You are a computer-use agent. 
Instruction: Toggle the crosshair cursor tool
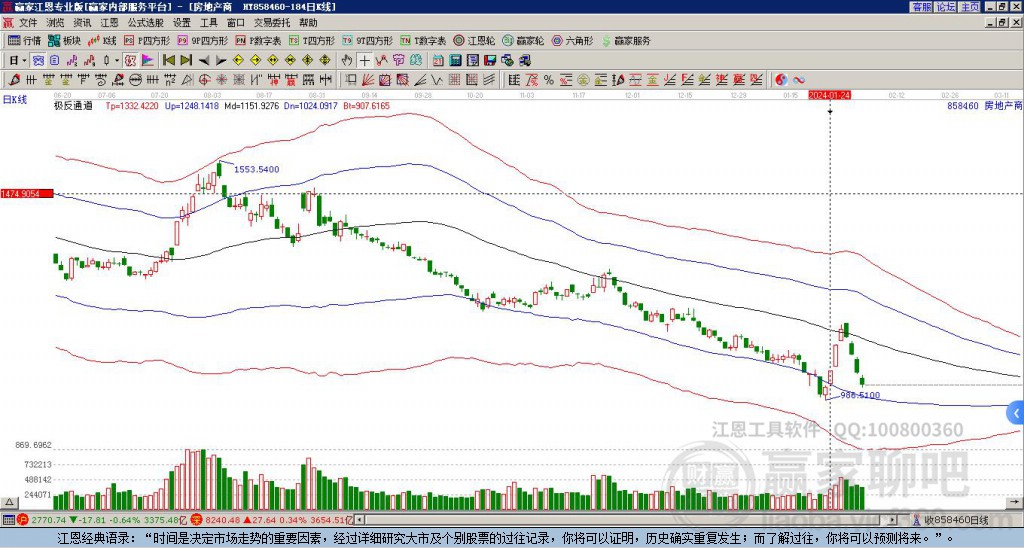pyautogui.click(x=364, y=61)
